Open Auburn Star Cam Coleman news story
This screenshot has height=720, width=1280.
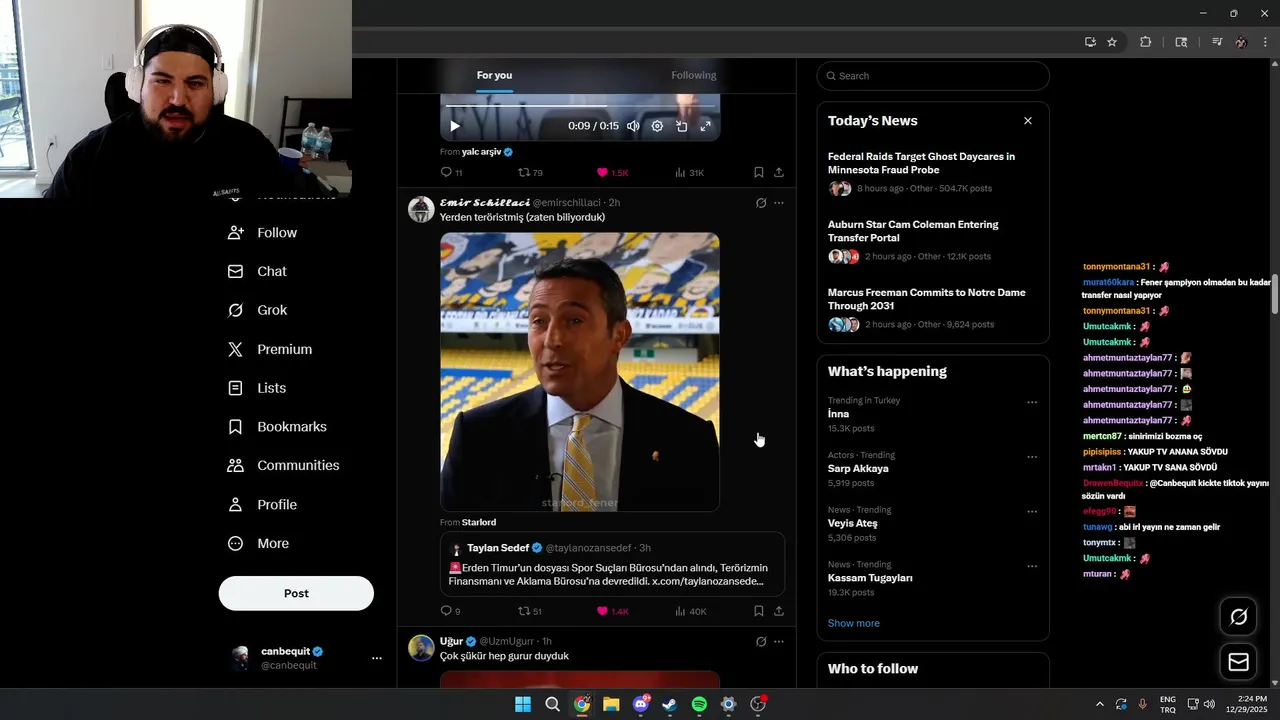click(x=932, y=240)
